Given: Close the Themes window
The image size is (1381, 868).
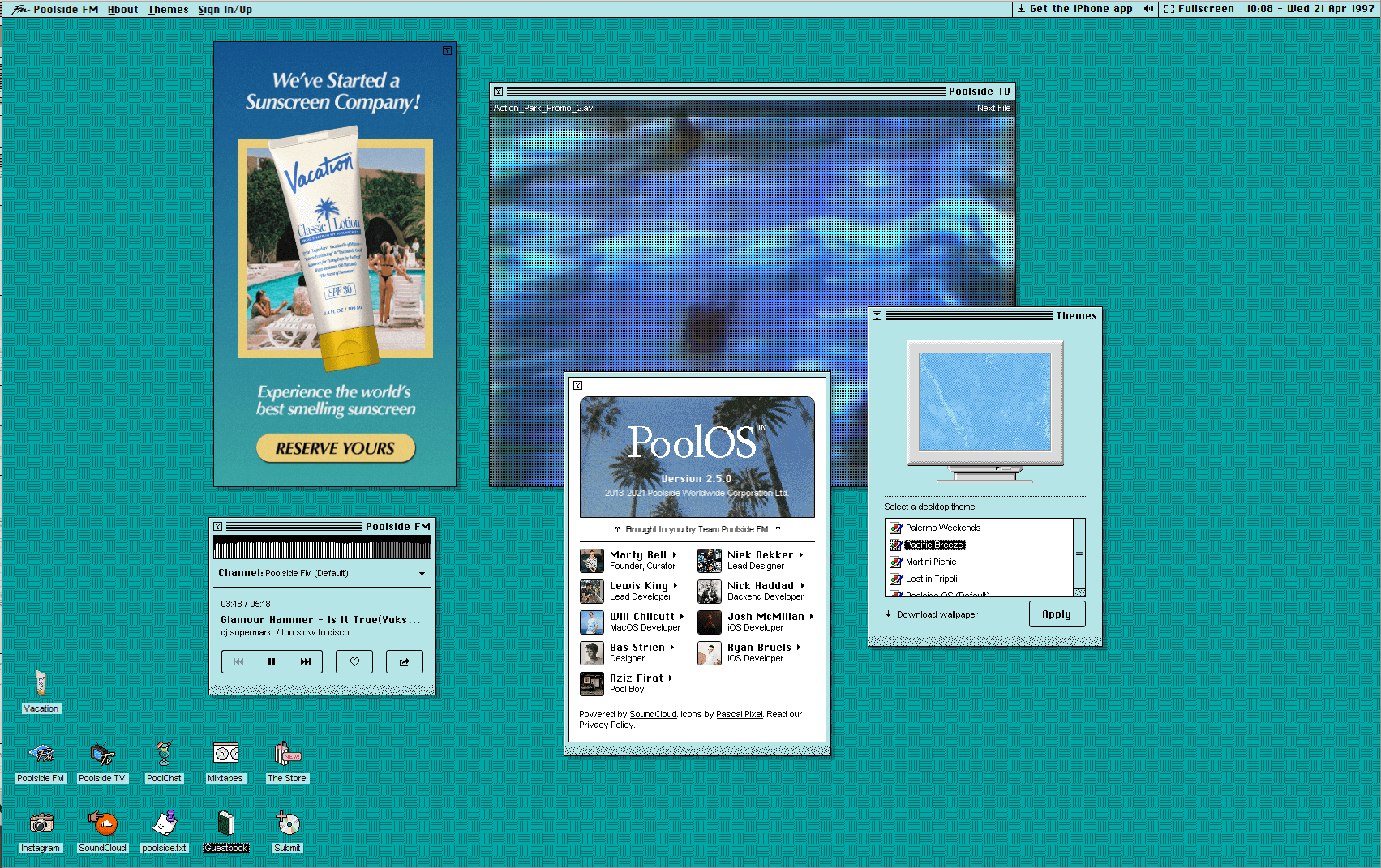Looking at the screenshot, I should [x=877, y=316].
